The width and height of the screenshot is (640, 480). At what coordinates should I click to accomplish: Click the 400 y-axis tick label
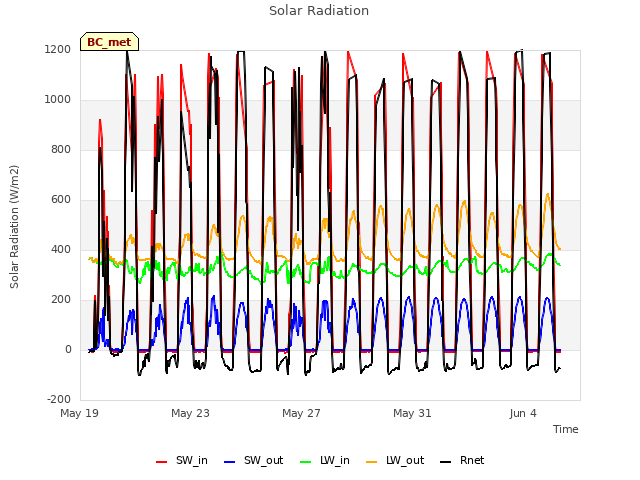pos(61,249)
